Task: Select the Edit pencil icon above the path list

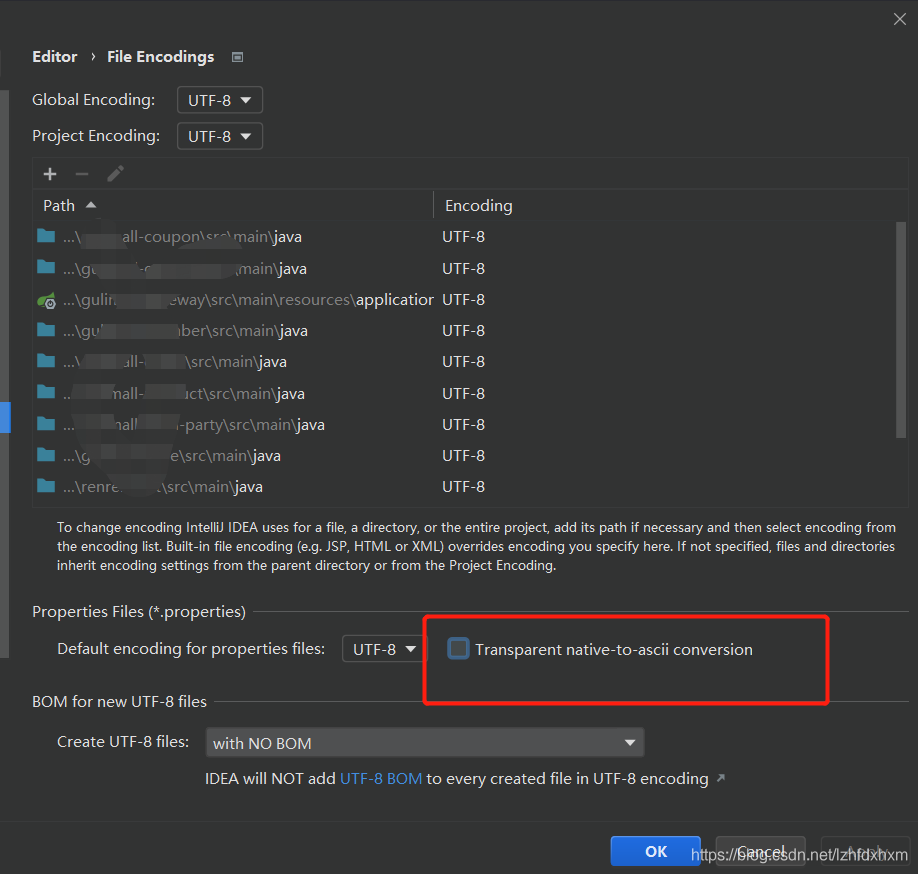Action: click(x=115, y=173)
